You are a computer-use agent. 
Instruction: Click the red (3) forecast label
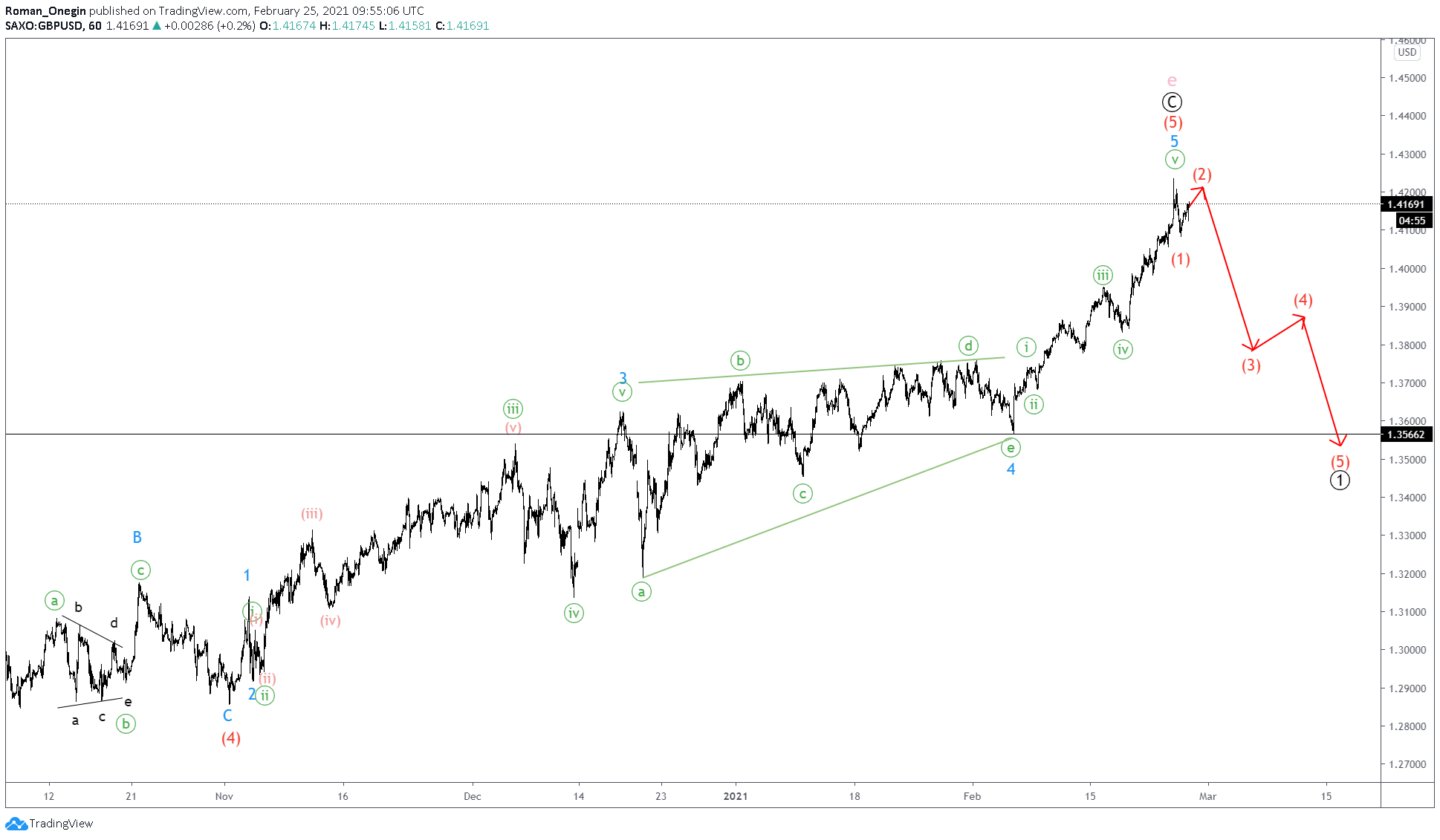(x=1251, y=365)
